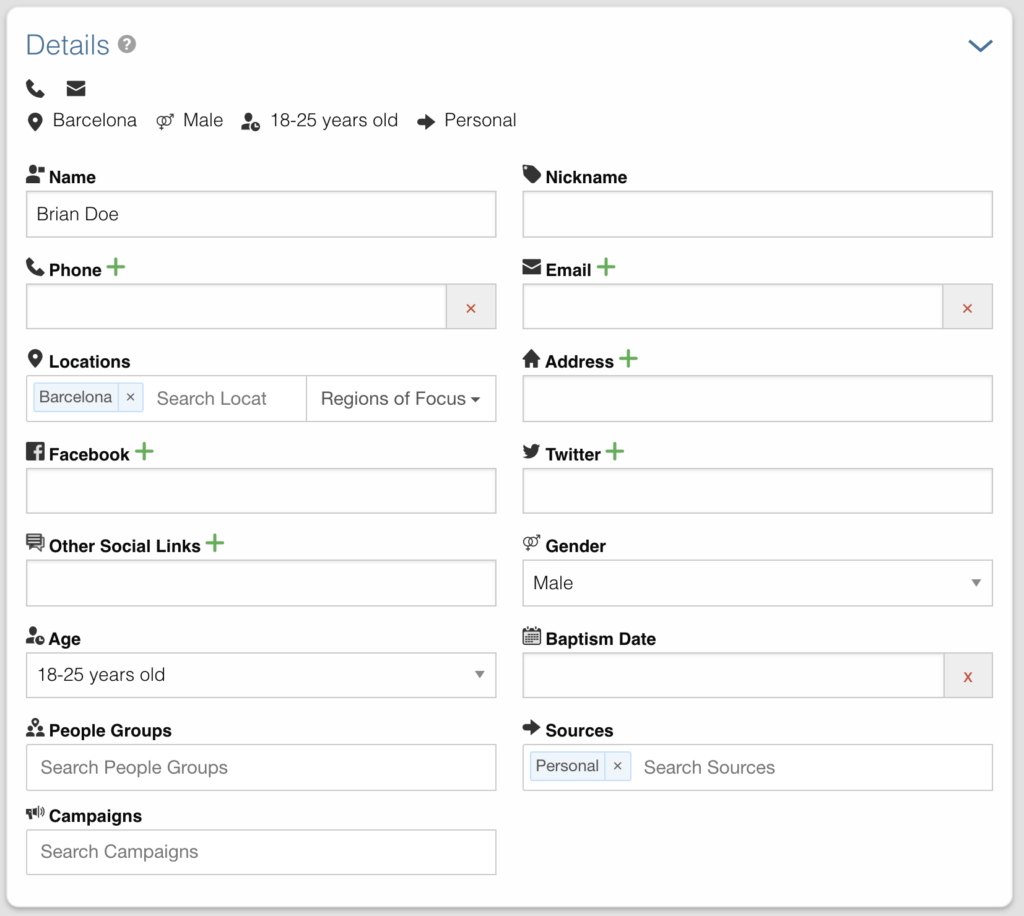The image size is (1024, 916).
Task: Click the phone icon under Details heading
Action: [35, 88]
